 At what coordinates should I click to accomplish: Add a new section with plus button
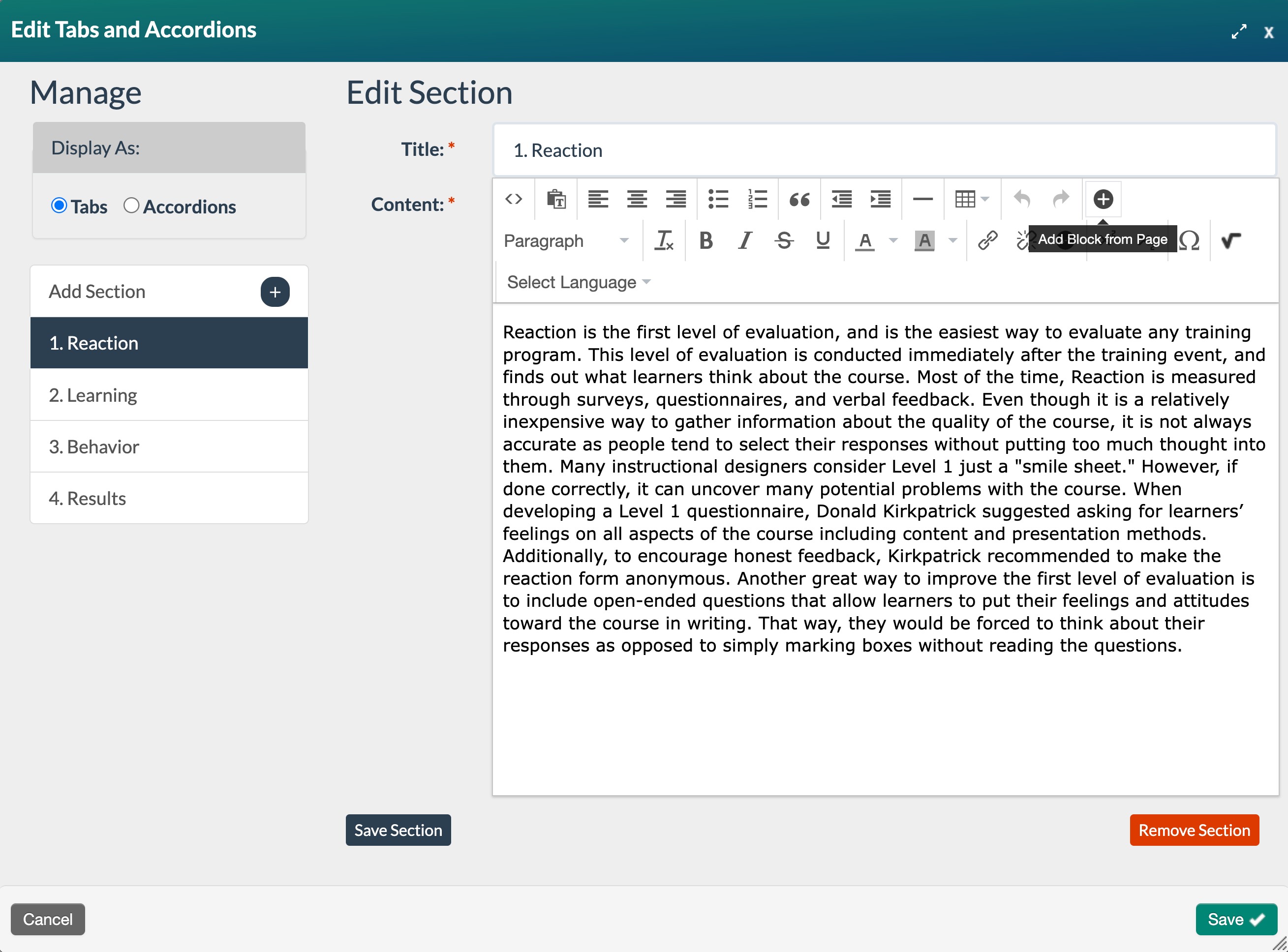point(275,292)
